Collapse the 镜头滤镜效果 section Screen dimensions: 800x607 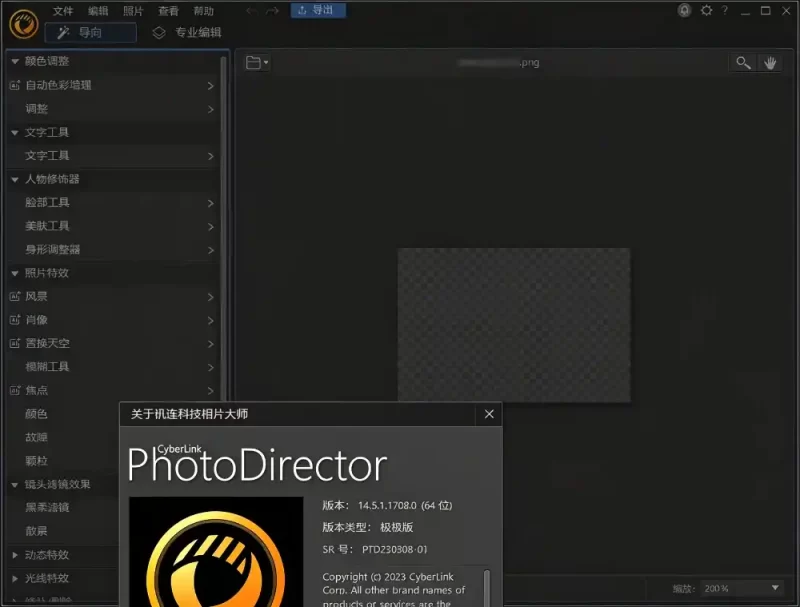pos(15,485)
